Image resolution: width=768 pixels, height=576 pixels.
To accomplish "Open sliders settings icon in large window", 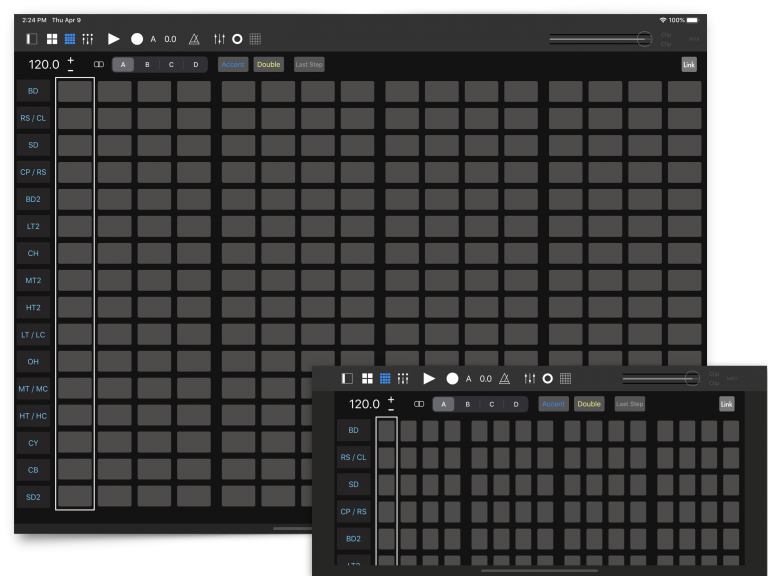I will click(x=219, y=39).
